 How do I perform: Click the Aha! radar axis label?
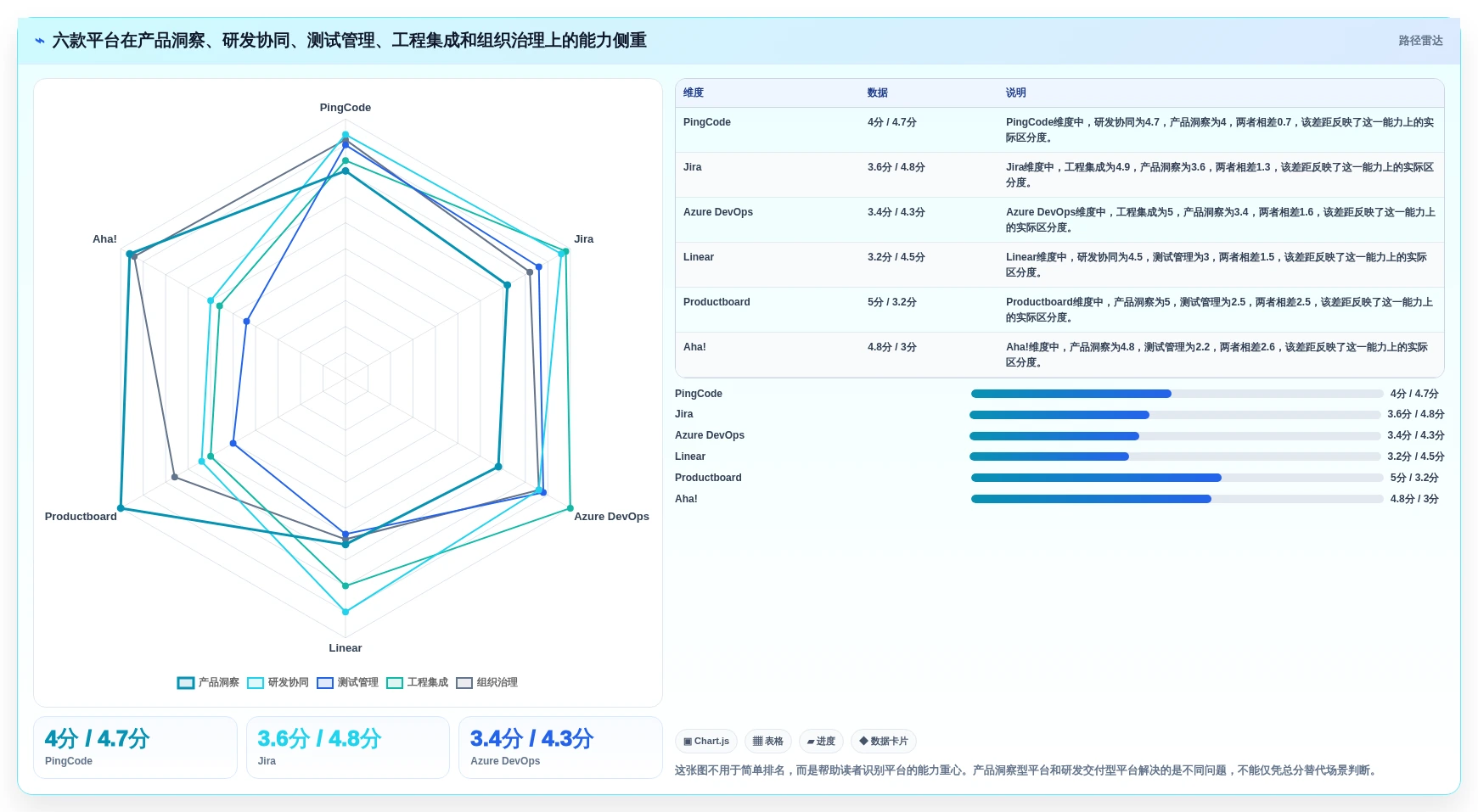click(104, 239)
